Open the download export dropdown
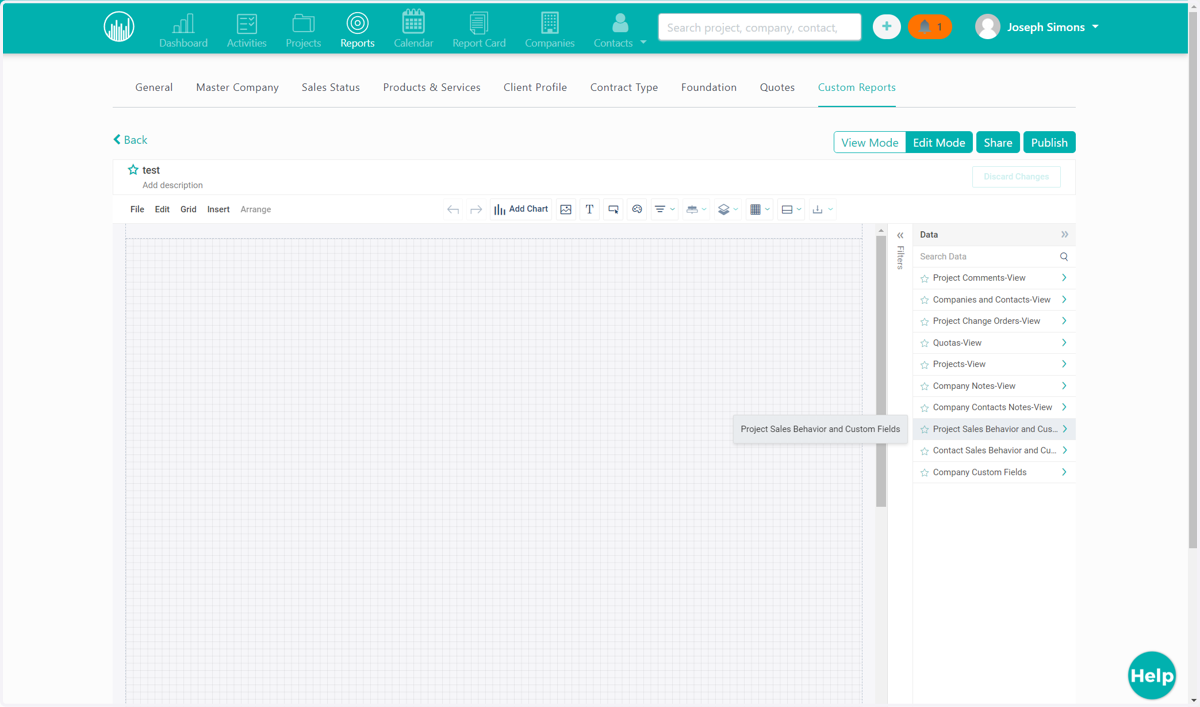 (822, 209)
